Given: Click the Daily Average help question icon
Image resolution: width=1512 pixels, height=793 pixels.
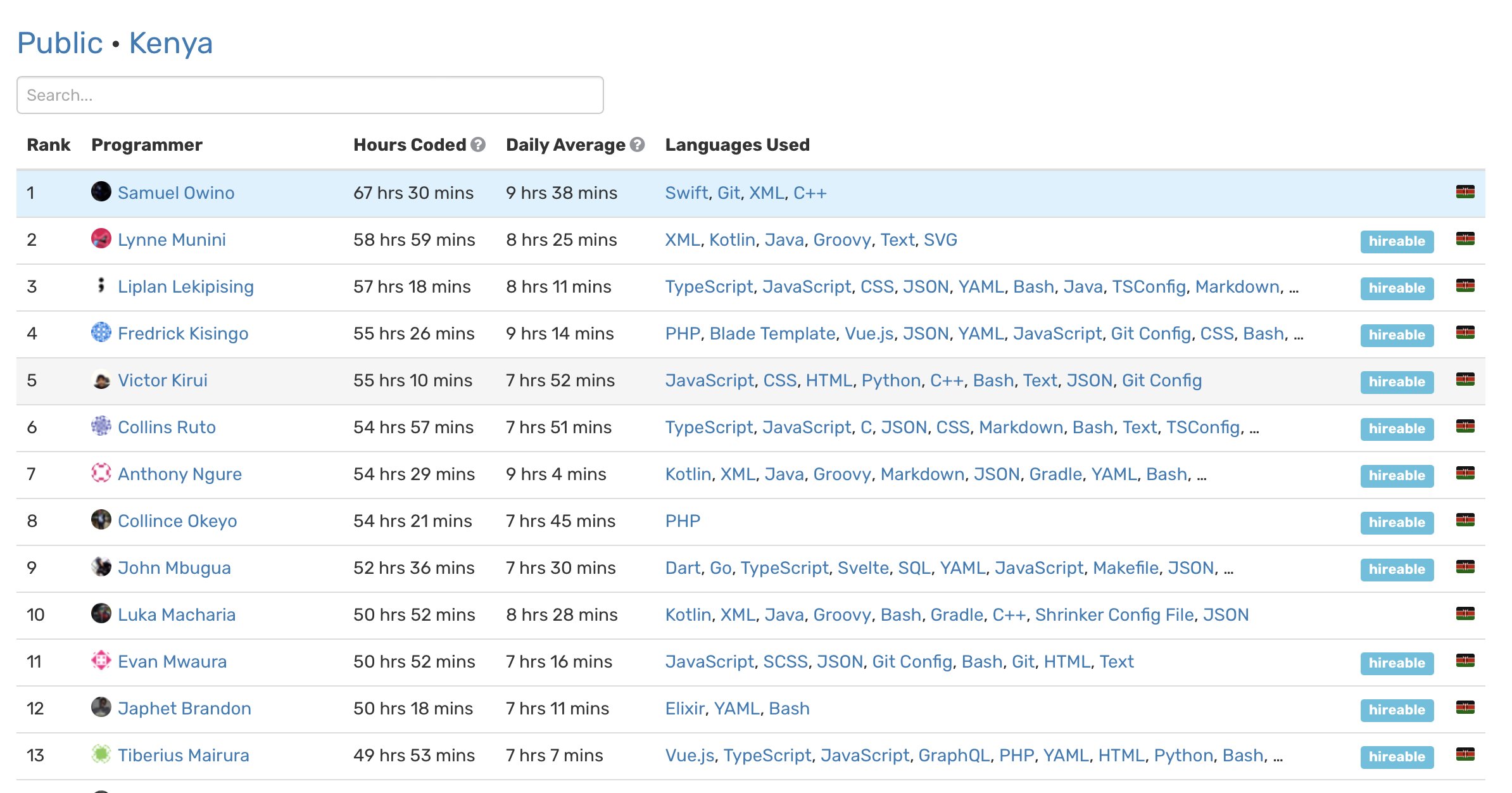Looking at the screenshot, I should click(638, 145).
